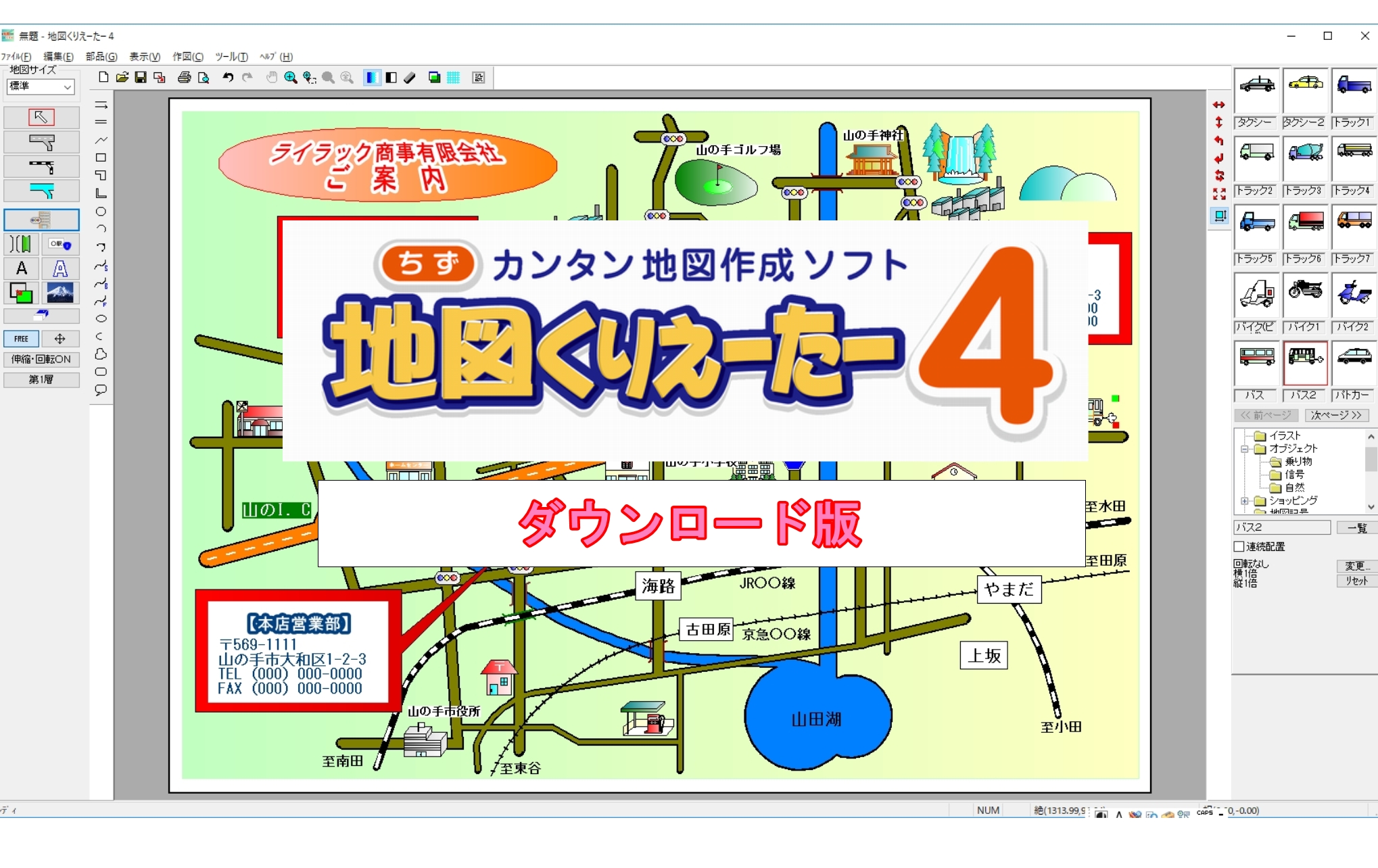Open the 部品(G) menu

click(101, 57)
